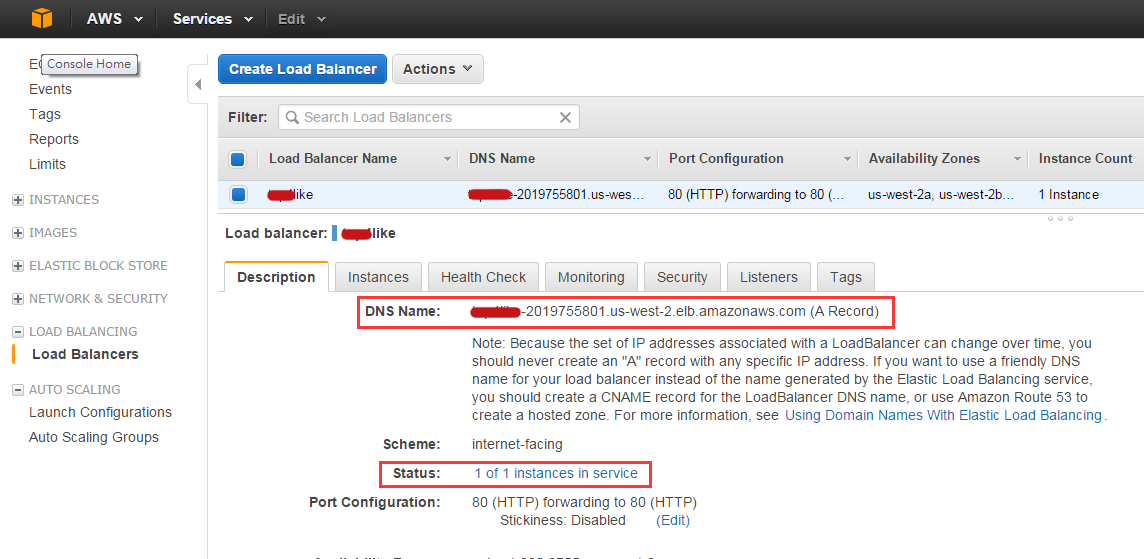Open Tags in the sidebar
1144x559 pixels.
(45, 114)
